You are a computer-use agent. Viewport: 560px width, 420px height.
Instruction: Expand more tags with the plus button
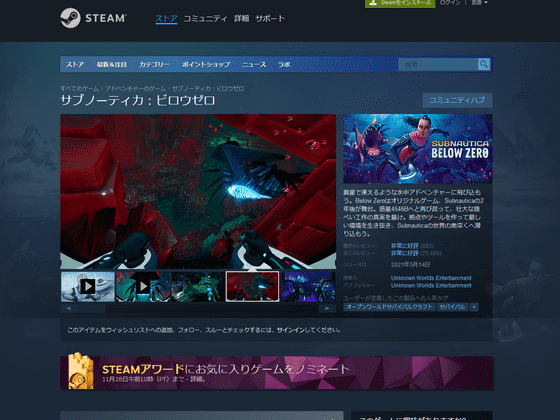[x=474, y=307]
